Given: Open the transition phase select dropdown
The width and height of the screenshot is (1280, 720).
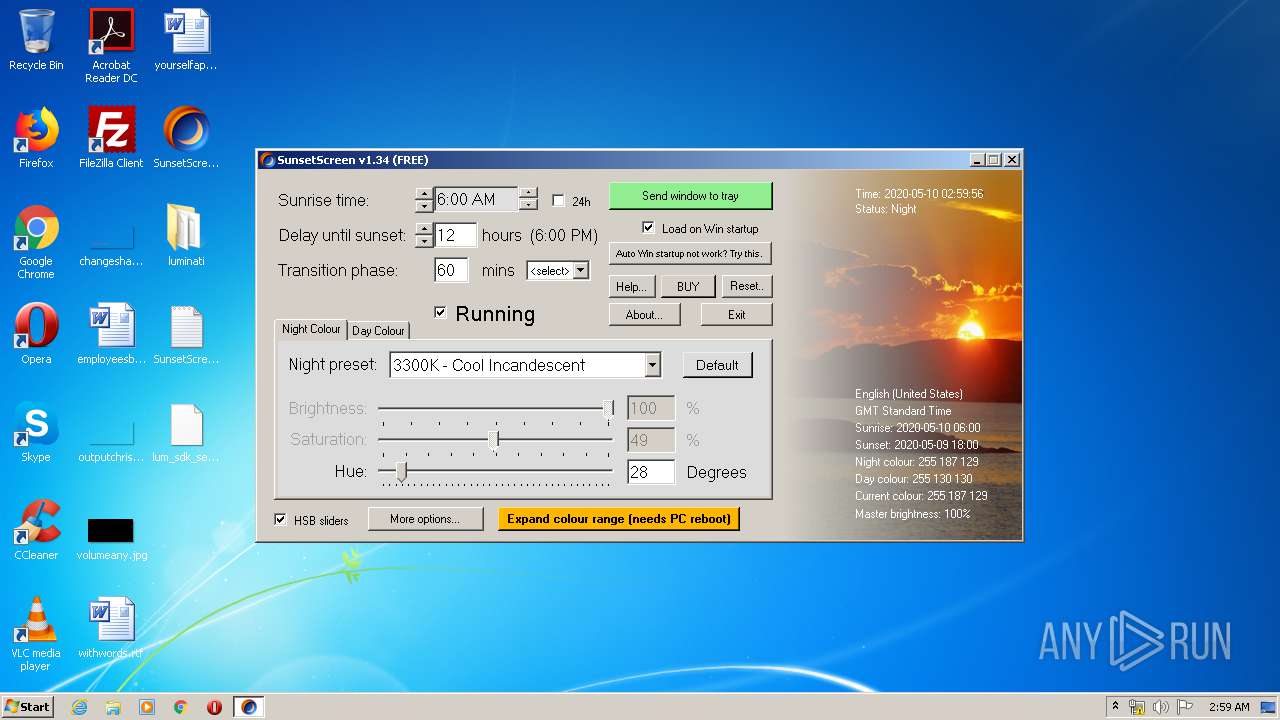Looking at the screenshot, I should (x=581, y=270).
